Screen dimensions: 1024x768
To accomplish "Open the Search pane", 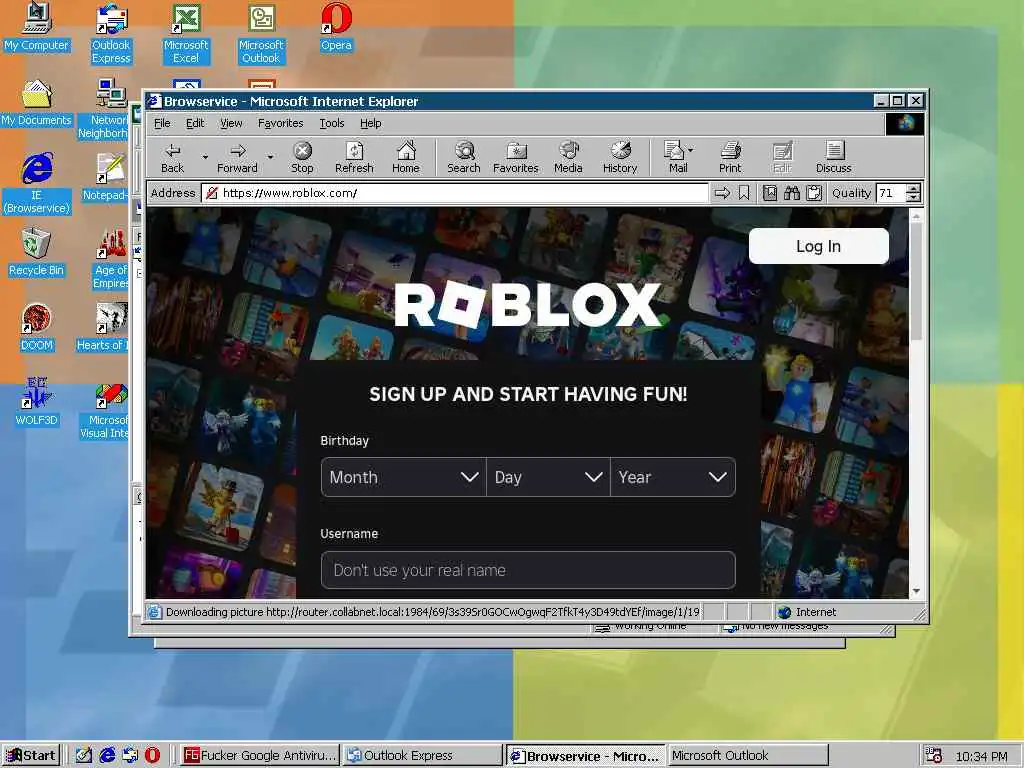I will [x=464, y=158].
